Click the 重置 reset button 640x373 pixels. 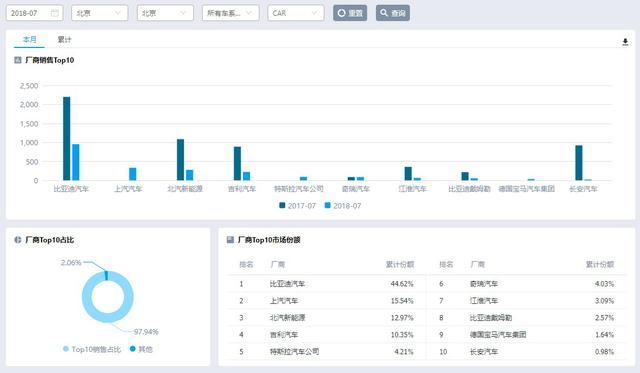350,13
